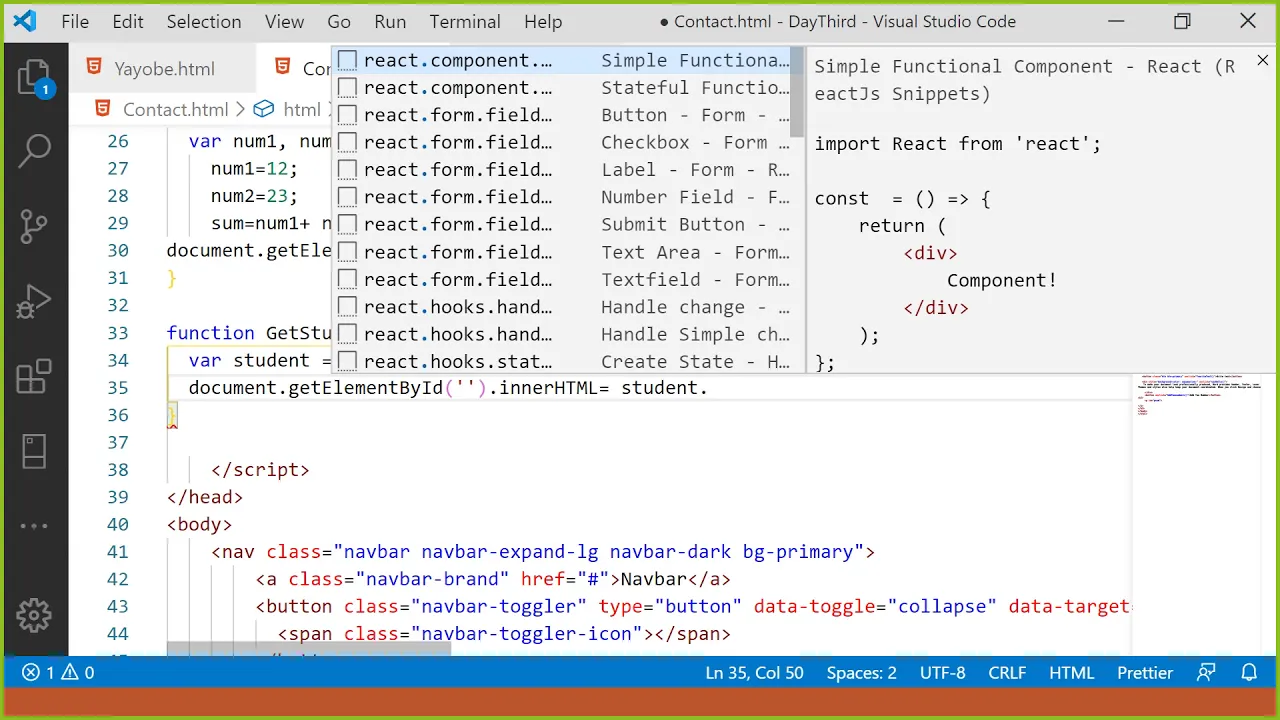Select the 'Text Area - Form...' suggestion description
Image resolution: width=1280 pixels, height=720 pixels.
(x=695, y=253)
